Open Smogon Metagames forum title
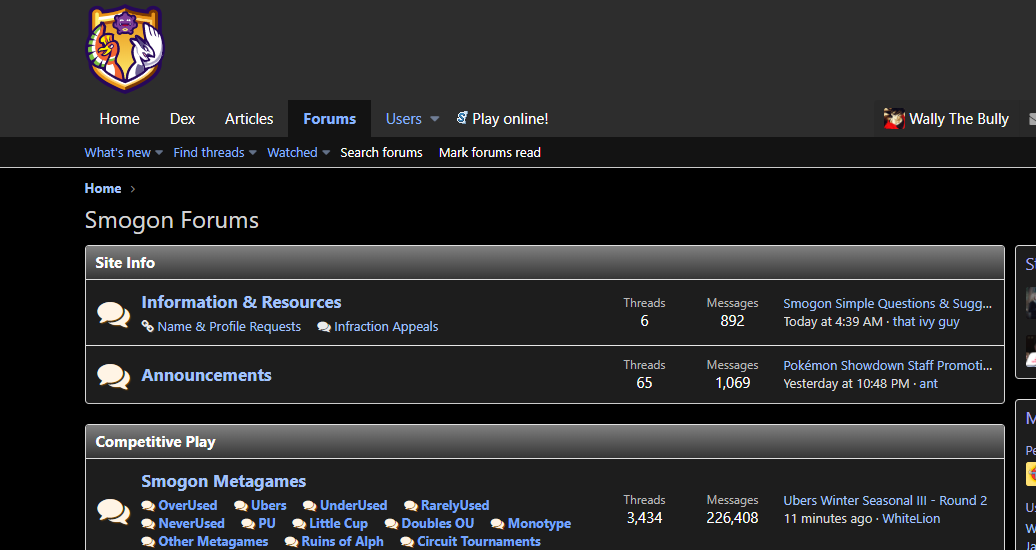Viewport: 1036px width, 550px height. click(x=223, y=481)
